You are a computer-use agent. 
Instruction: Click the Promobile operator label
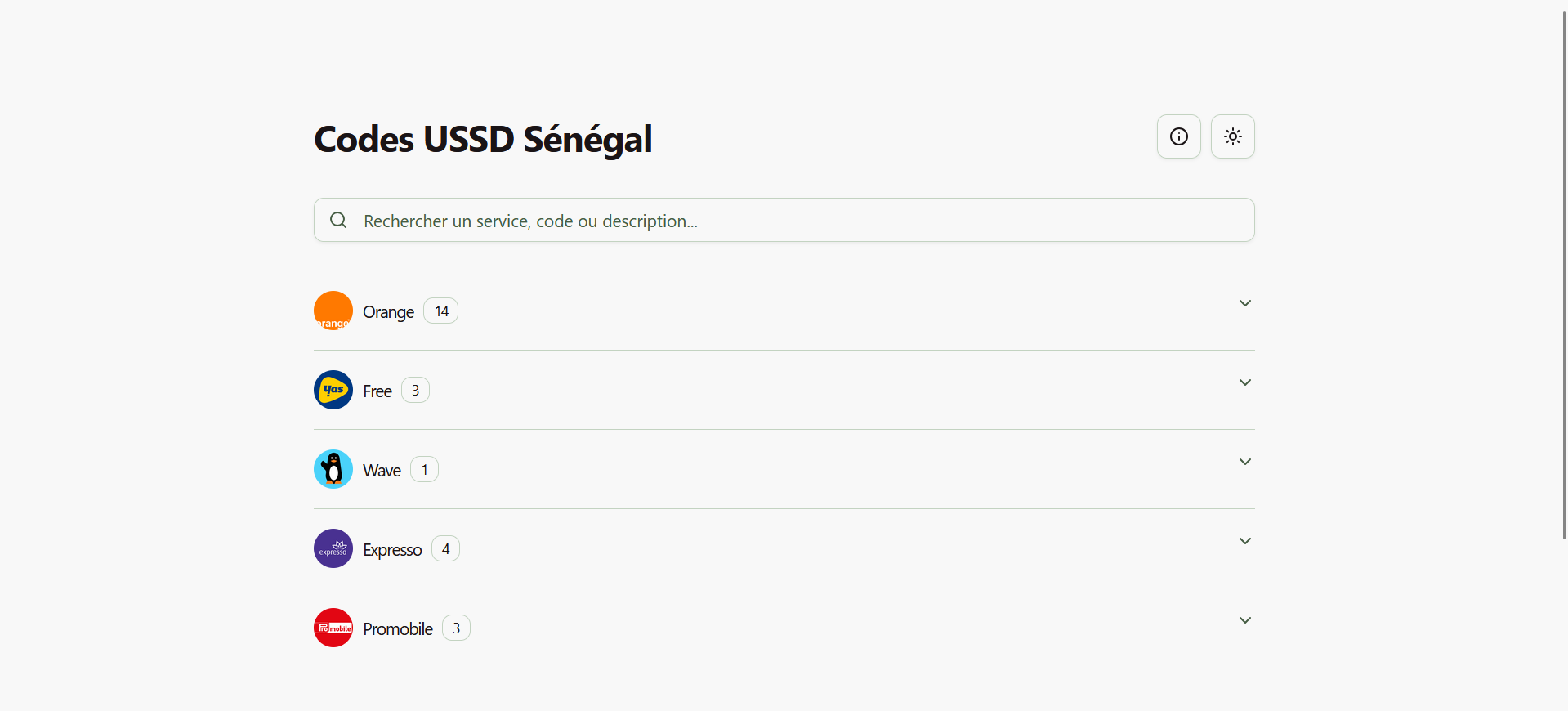pyautogui.click(x=398, y=629)
